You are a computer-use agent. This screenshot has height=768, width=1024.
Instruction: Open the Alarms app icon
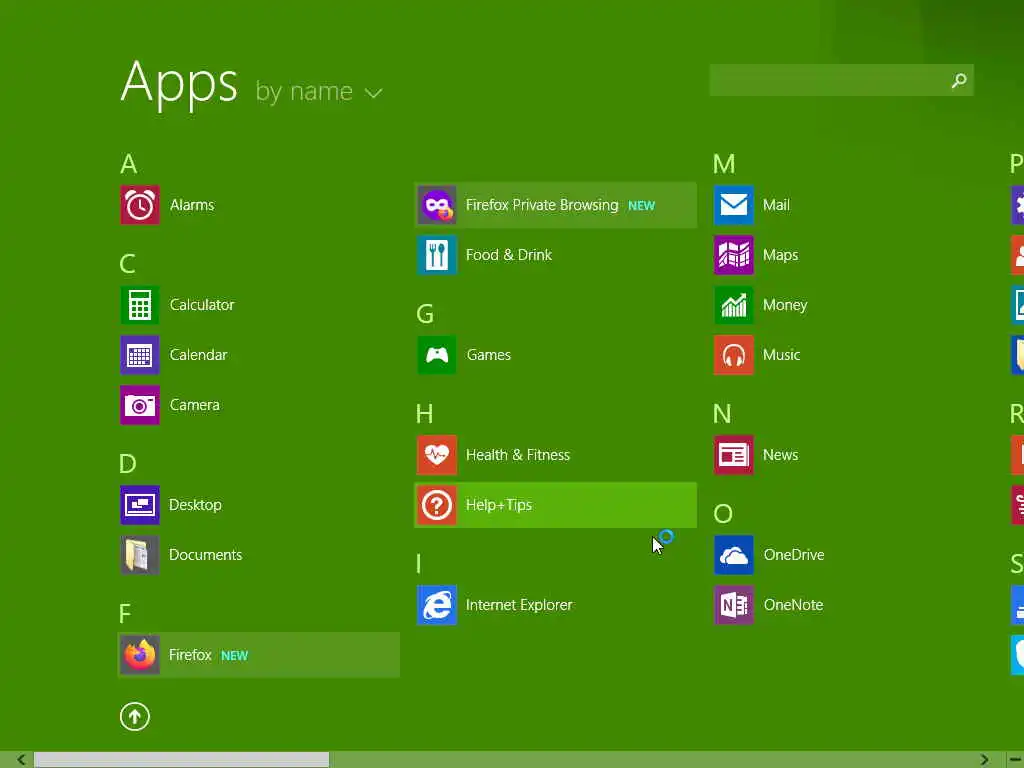[140, 205]
